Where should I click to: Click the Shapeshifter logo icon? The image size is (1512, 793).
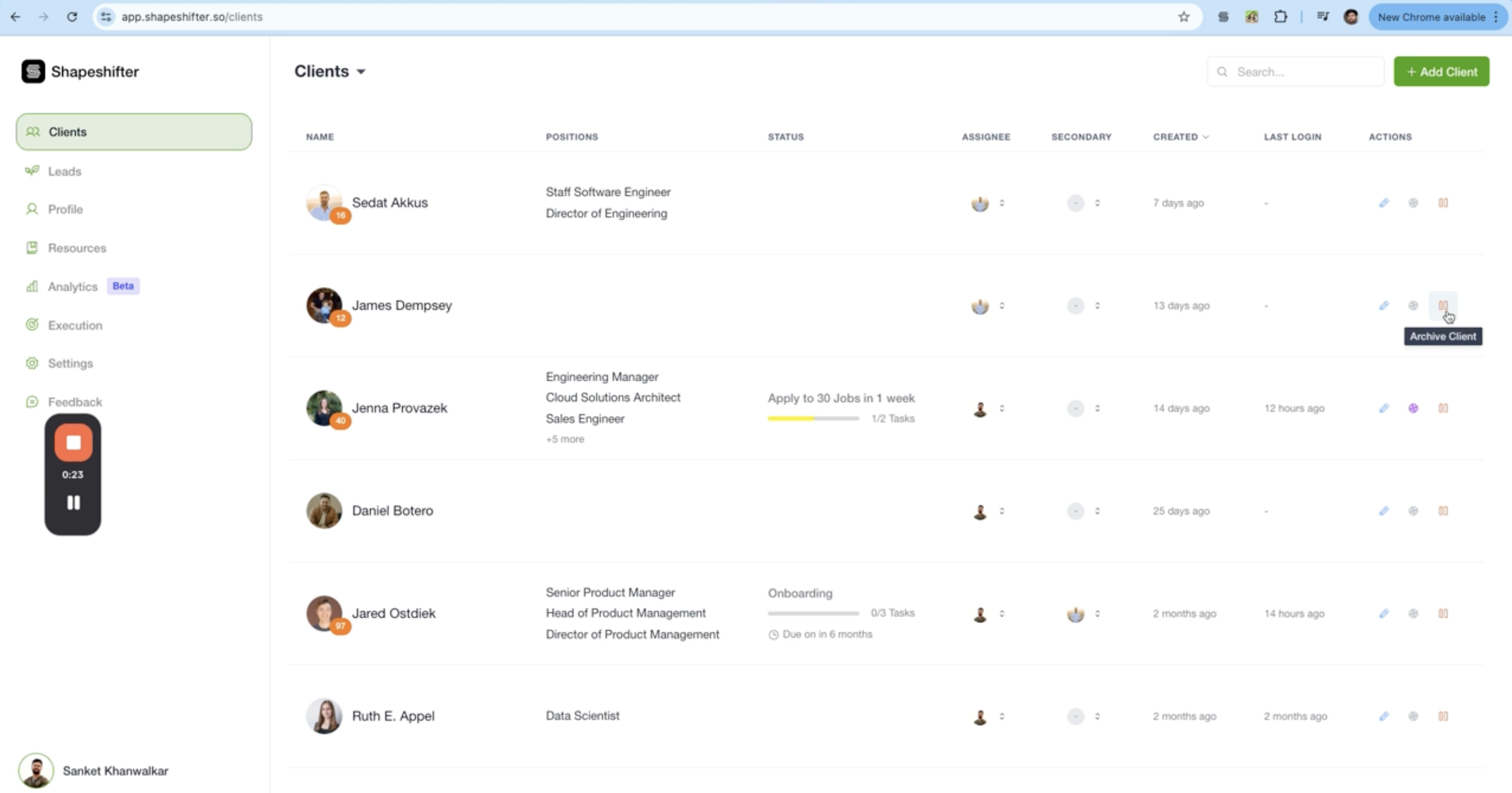coord(33,72)
